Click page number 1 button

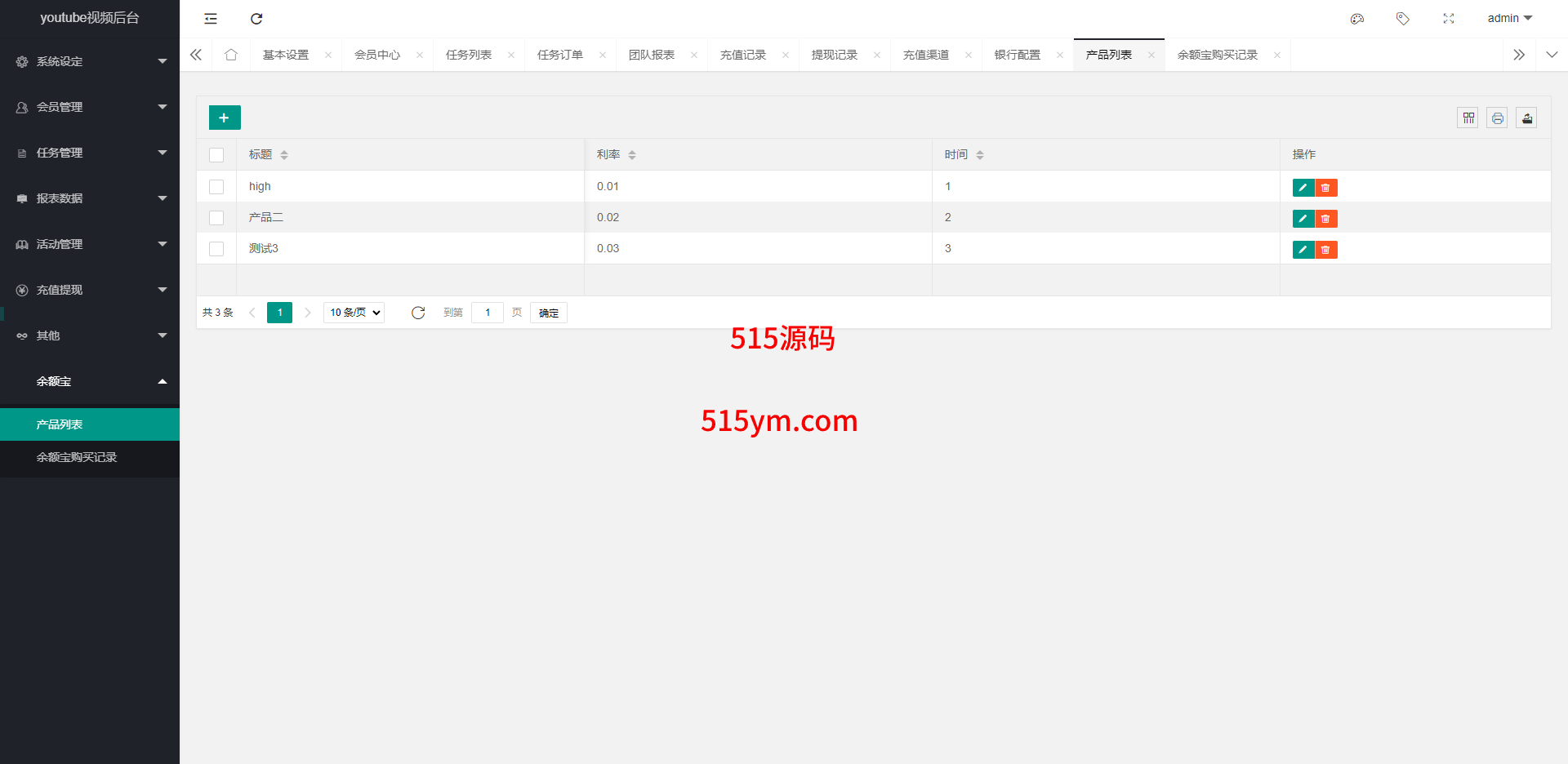(279, 313)
